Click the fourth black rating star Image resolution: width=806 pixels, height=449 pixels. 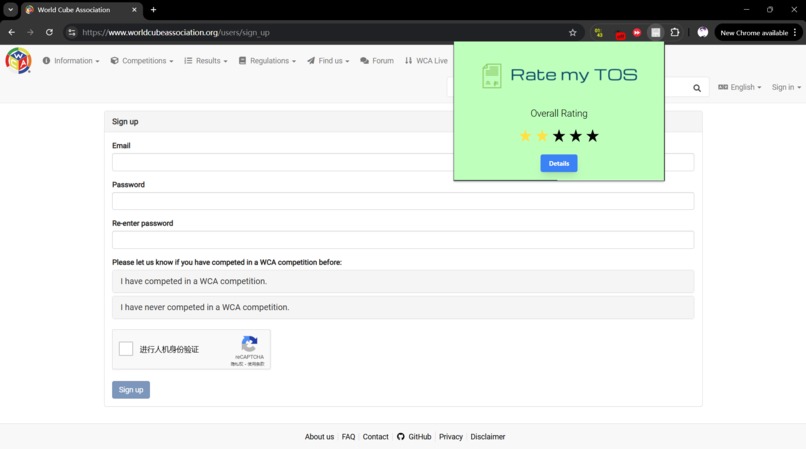coord(576,136)
